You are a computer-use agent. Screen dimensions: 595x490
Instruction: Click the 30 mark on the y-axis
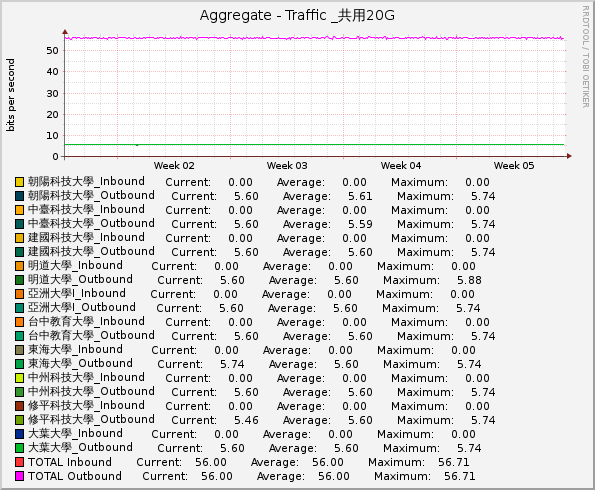pos(52,93)
